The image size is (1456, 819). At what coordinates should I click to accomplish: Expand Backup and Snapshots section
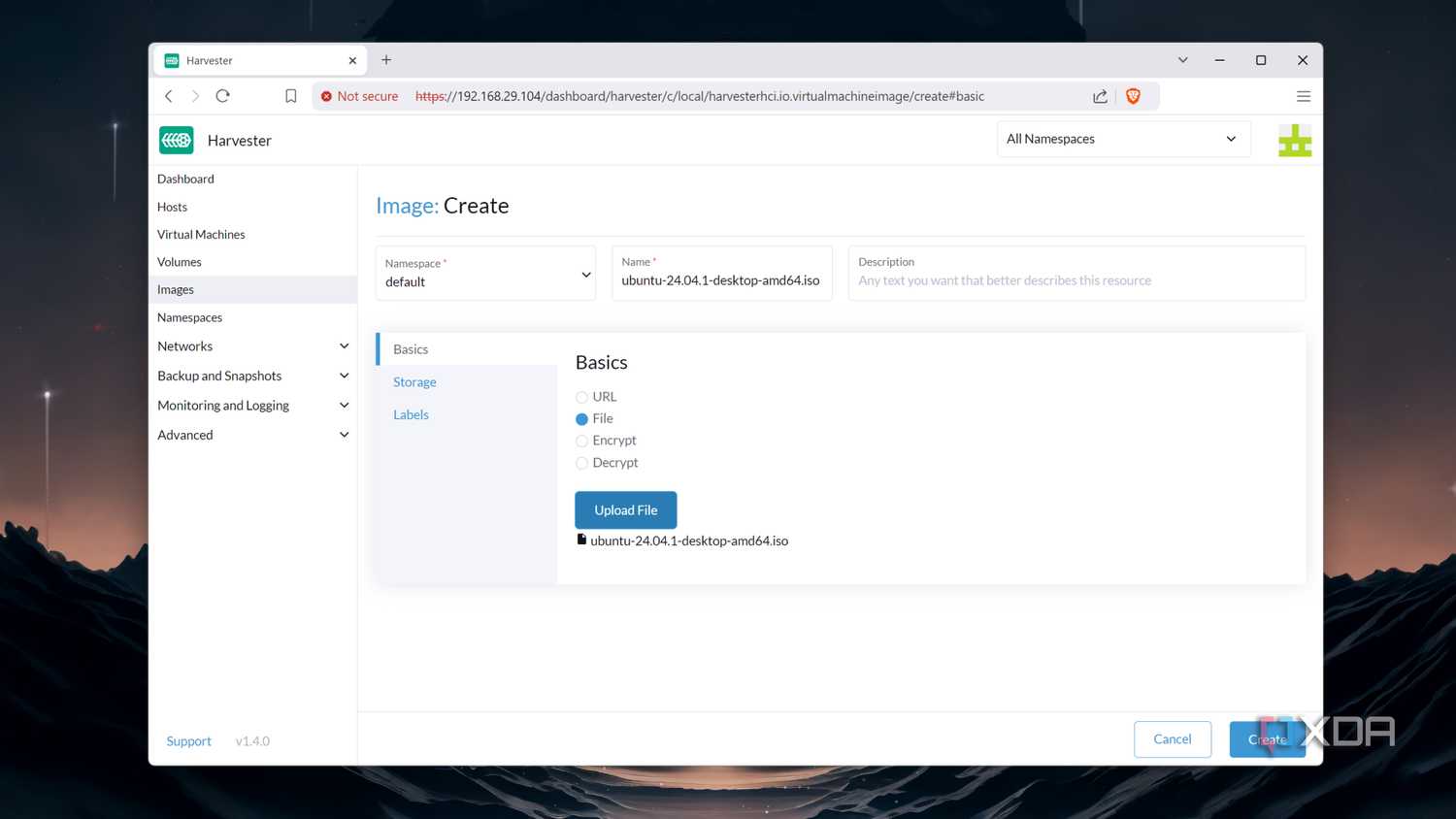(344, 376)
